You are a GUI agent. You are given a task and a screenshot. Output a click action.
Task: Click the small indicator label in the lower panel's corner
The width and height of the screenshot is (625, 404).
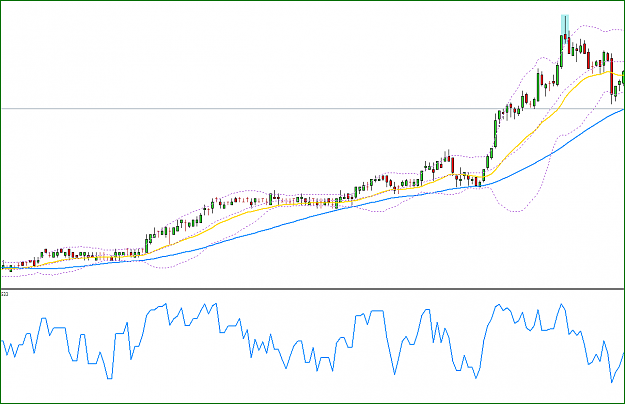pos(4,294)
